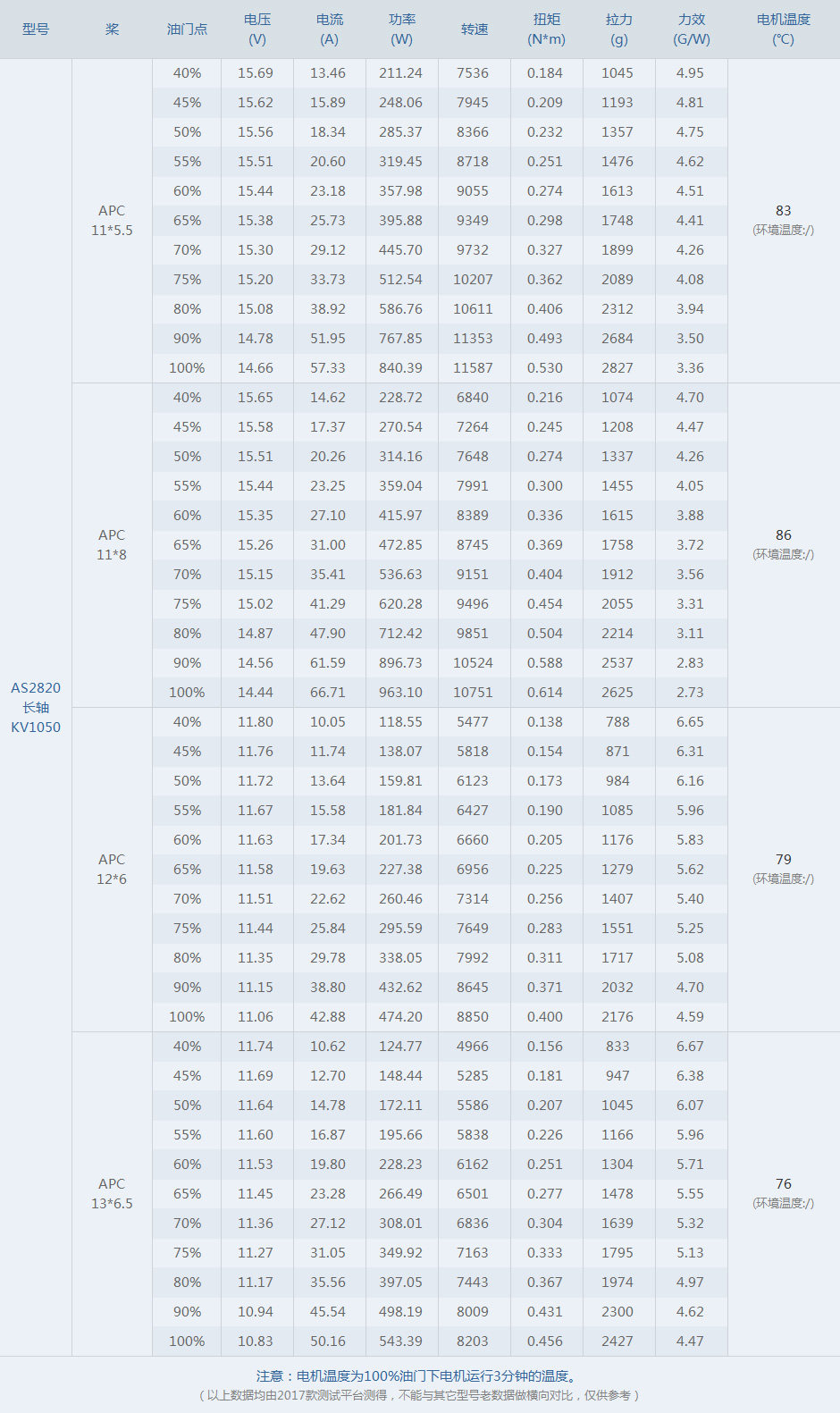This screenshot has width=840, height=1413.
Task: Click the 转速 header cell
Action: coord(475,29)
